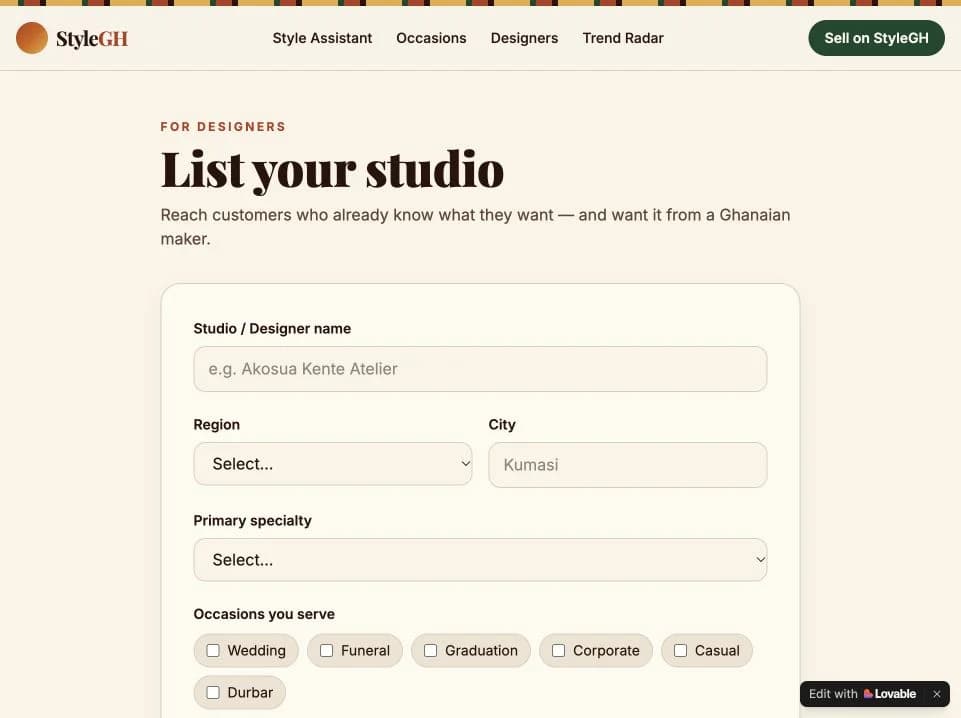Select the Corporate occasion checkbox
The image size is (961, 718).
(558, 650)
